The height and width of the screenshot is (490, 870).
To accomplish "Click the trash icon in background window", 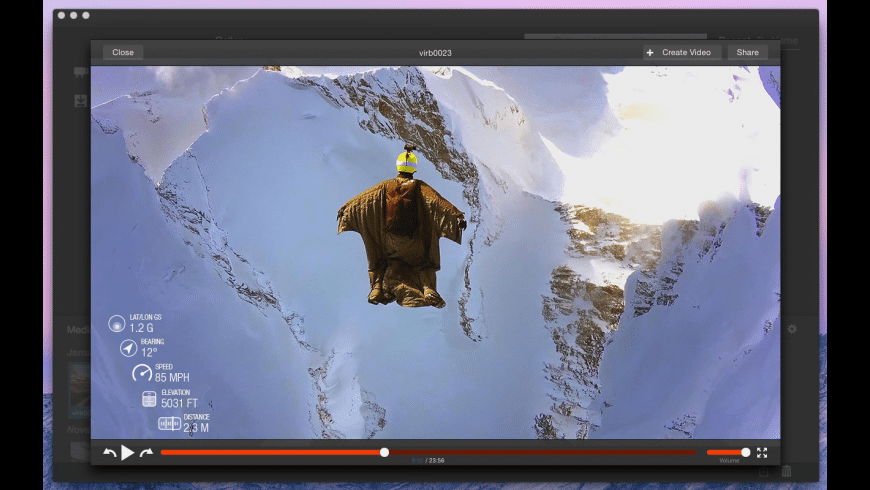I will point(787,472).
